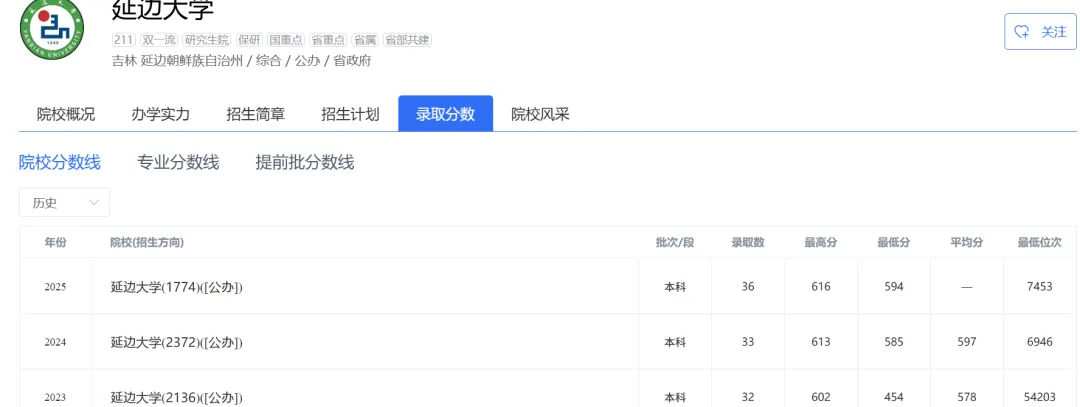Viewport: 1080px width, 407px height.
Task: Select the 院校分数线 sub-tab
Action: click(x=60, y=162)
